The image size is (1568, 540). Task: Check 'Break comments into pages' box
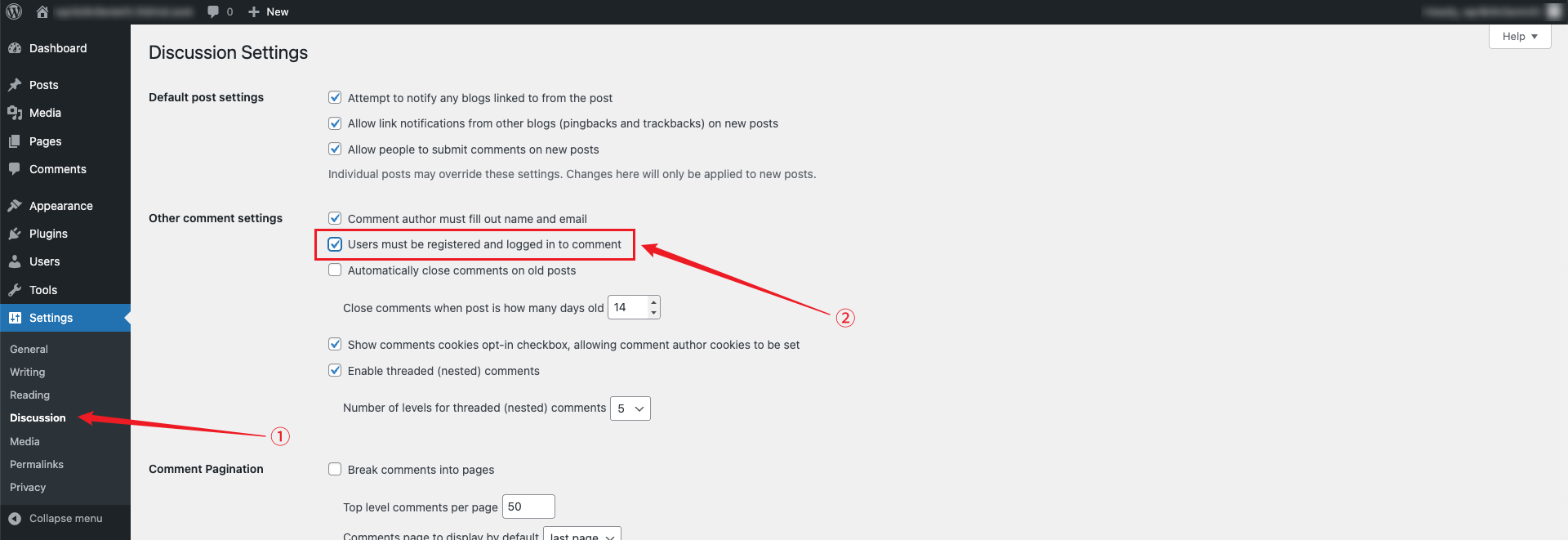[335, 469]
